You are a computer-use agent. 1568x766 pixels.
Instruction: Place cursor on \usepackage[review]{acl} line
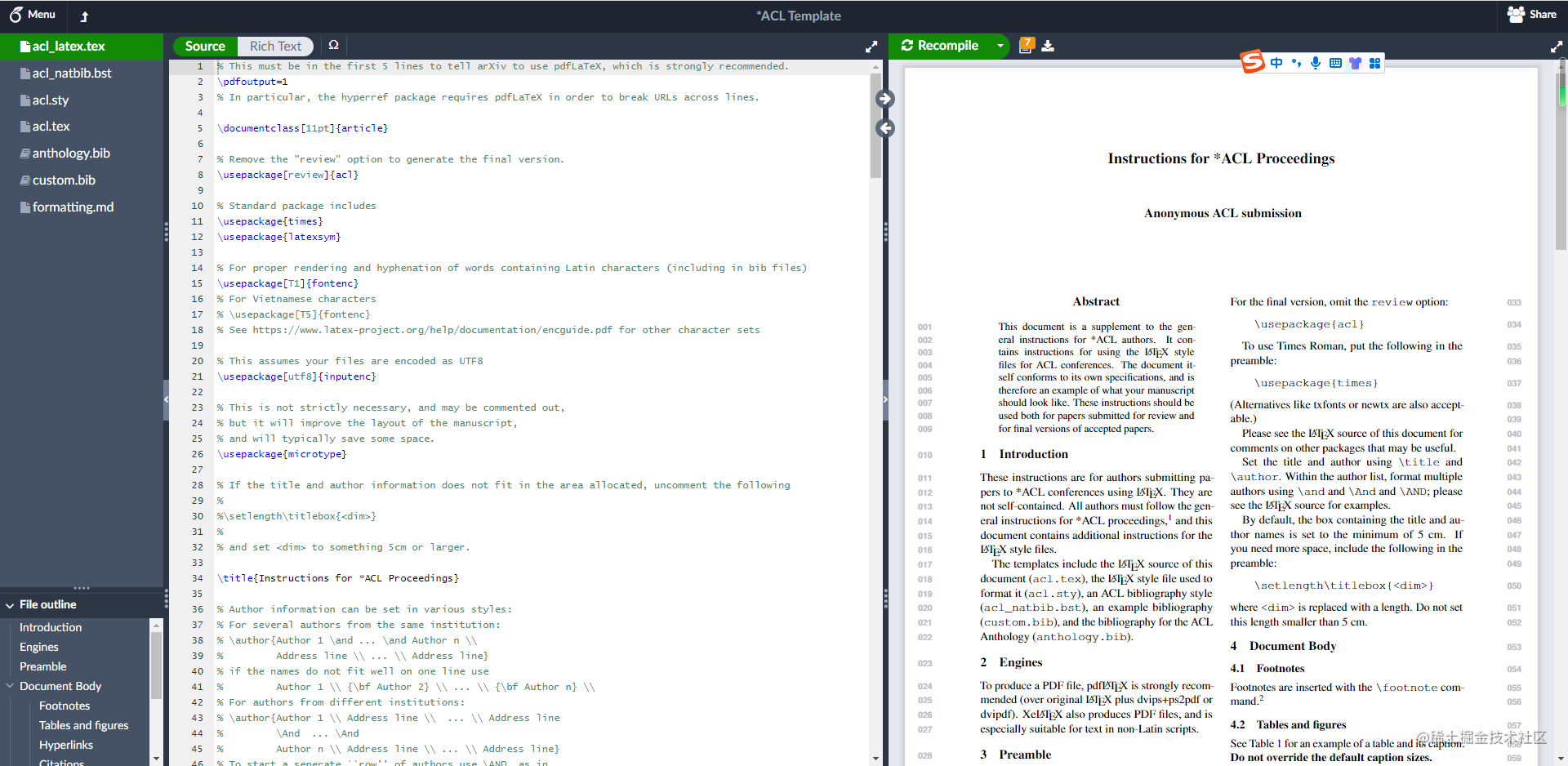coord(287,175)
